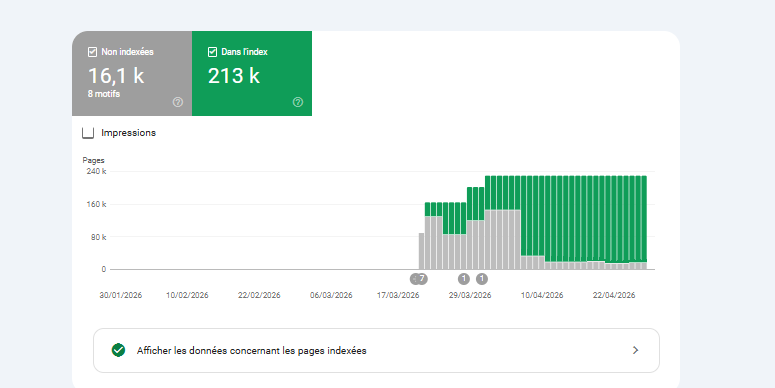Click the 22/02/2026 date label
Viewport: 775px width, 388px height.
tap(259, 295)
